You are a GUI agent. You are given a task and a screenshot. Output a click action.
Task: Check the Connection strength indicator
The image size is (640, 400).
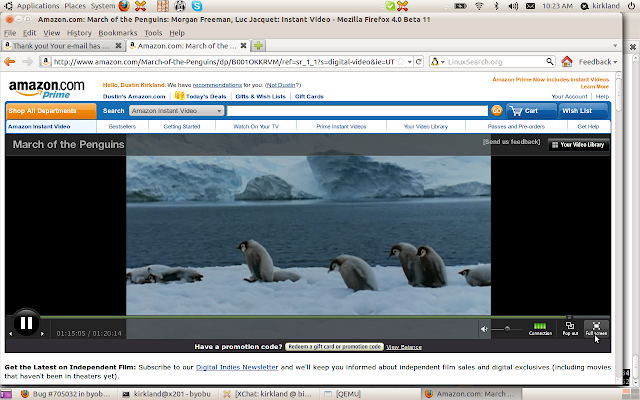coord(540,329)
